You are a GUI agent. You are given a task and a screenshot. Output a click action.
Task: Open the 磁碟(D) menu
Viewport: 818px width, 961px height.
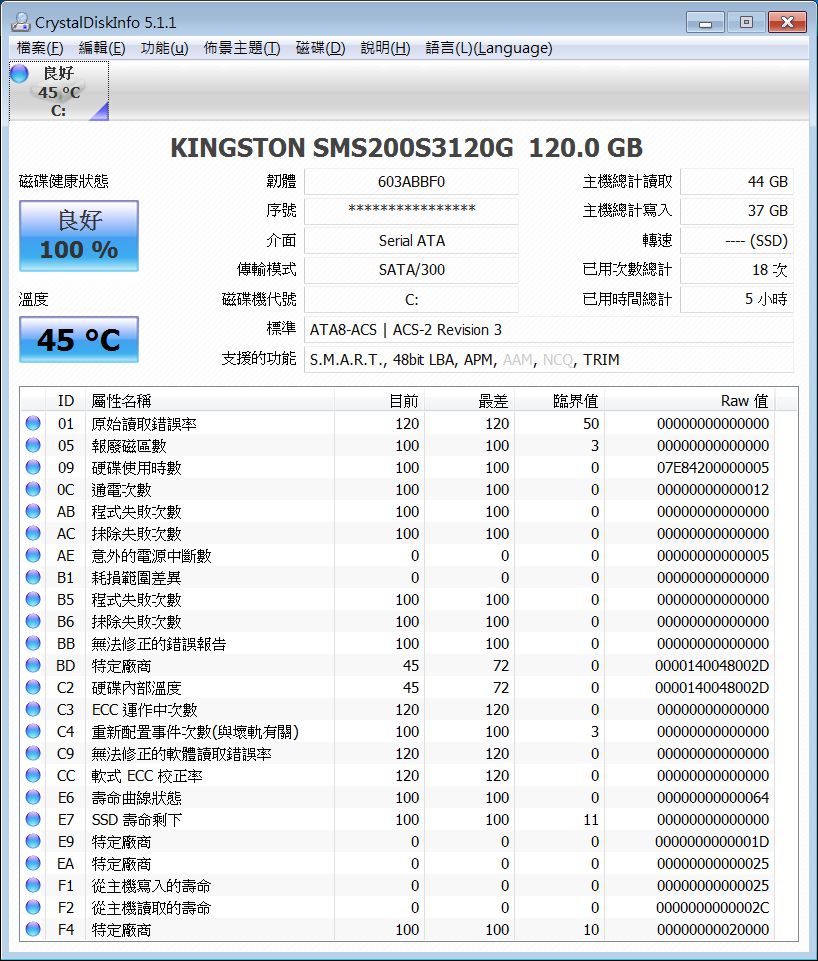320,48
